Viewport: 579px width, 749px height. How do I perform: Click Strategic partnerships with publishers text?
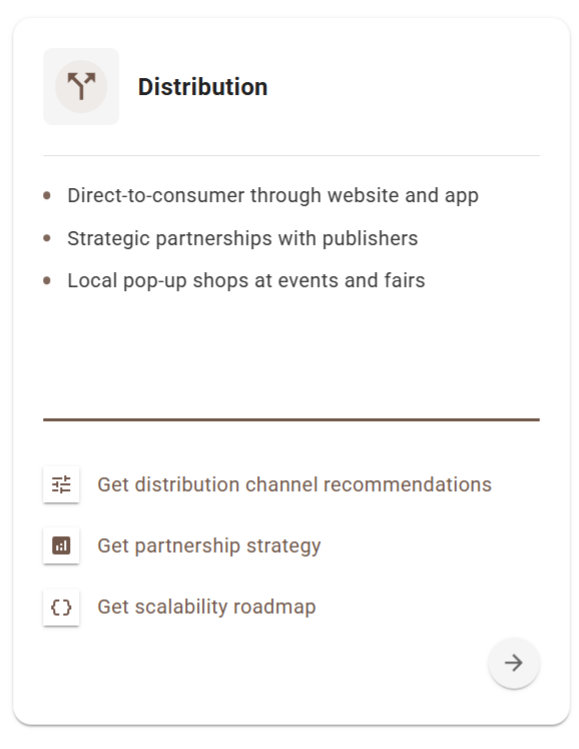tap(243, 238)
